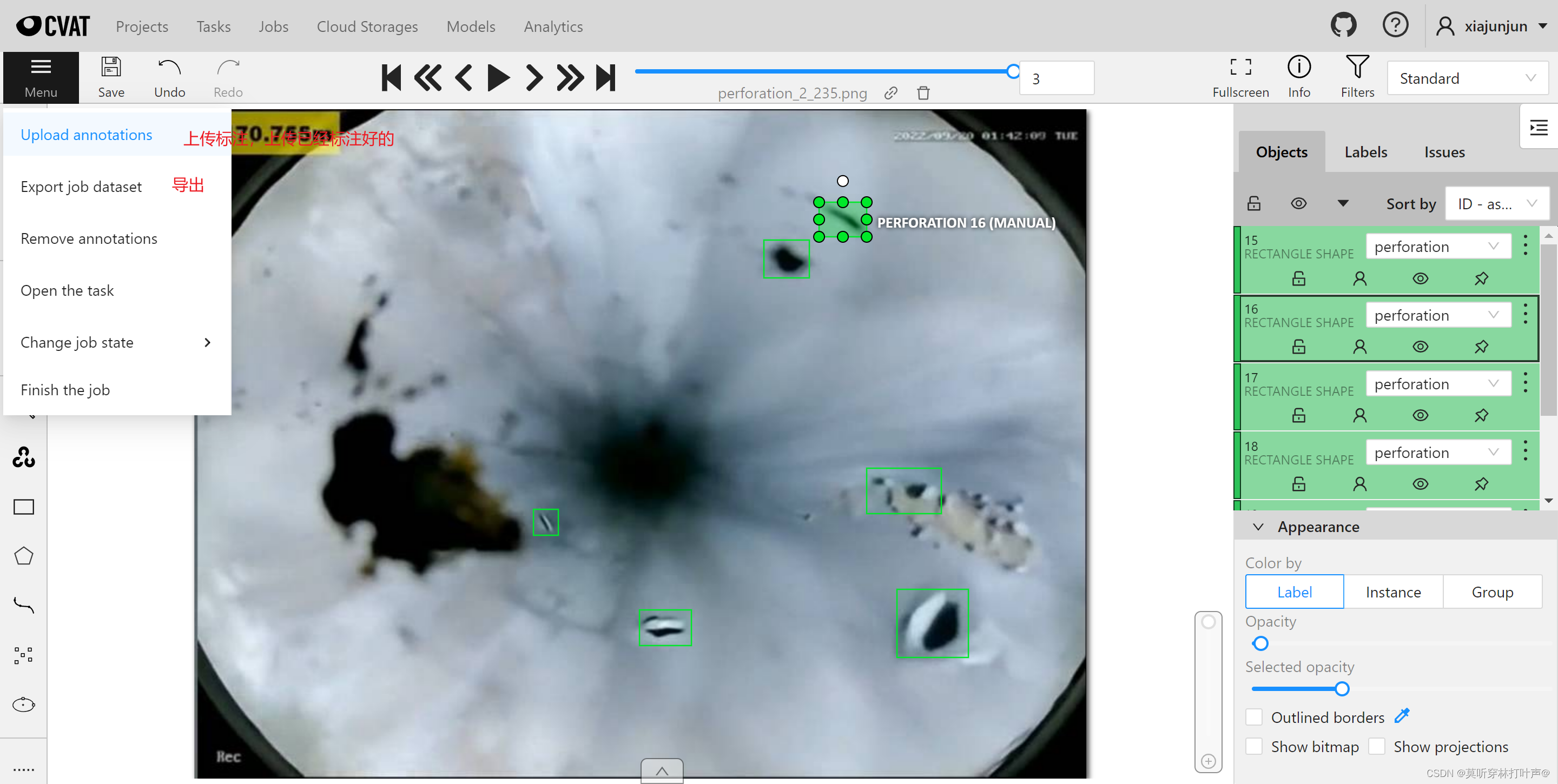Image resolution: width=1558 pixels, height=784 pixels.
Task: Hide object 17 with the eye icon
Action: [1421, 416]
